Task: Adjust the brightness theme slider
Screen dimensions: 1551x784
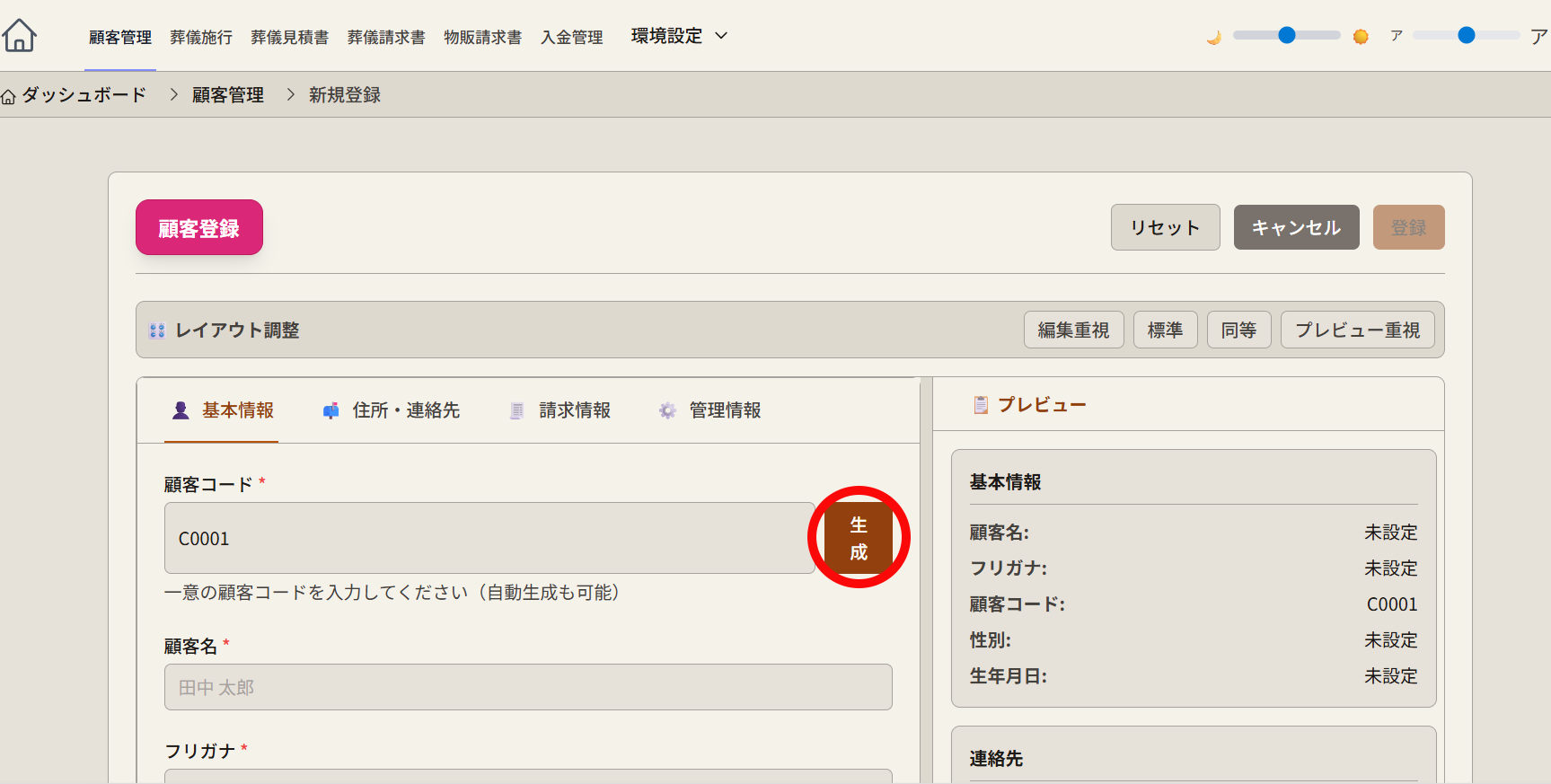Action: pos(1286,35)
